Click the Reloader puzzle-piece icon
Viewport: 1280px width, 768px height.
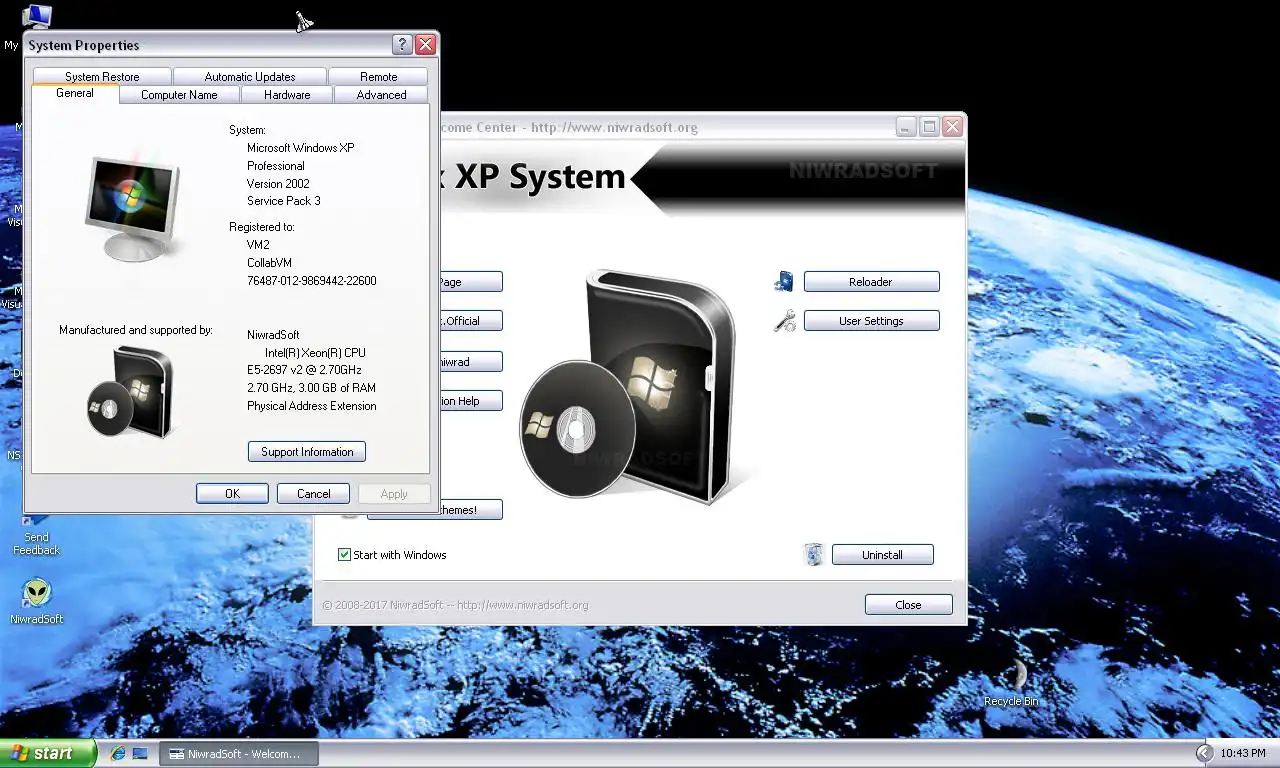[784, 282]
